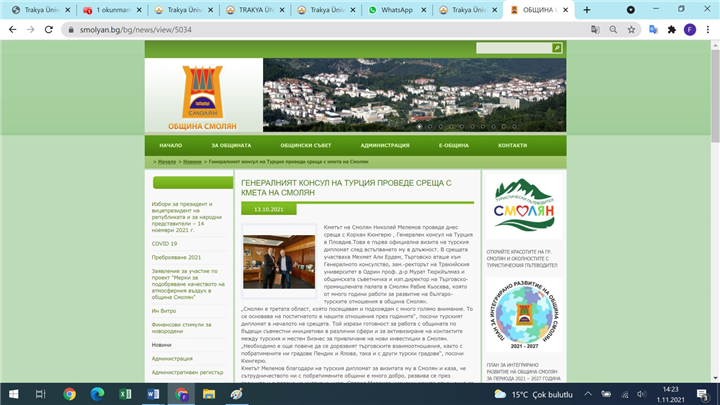Click Начало breadcrumb link

(x=167, y=162)
